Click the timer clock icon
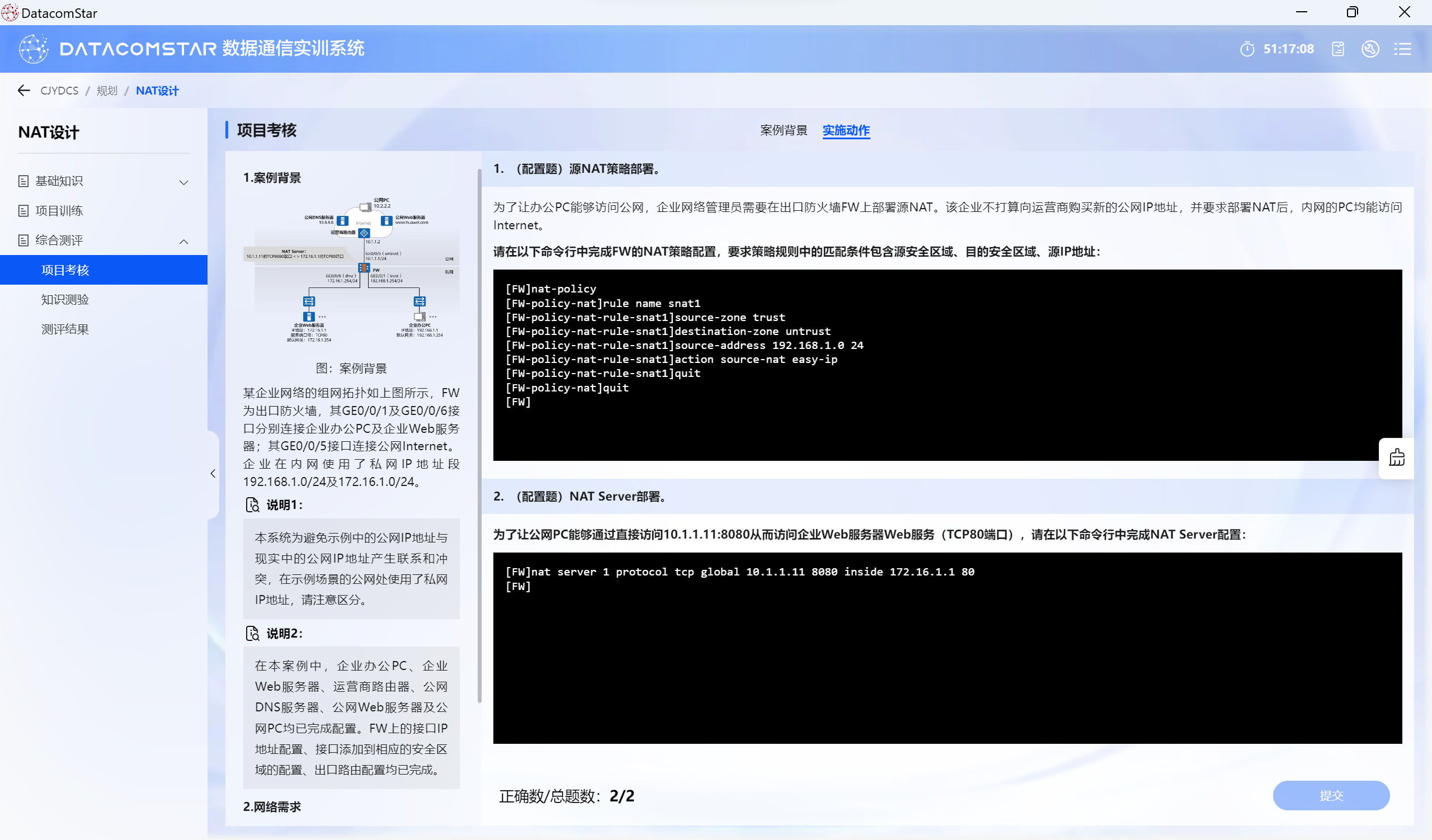1432x840 pixels. tap(1247, 49)
